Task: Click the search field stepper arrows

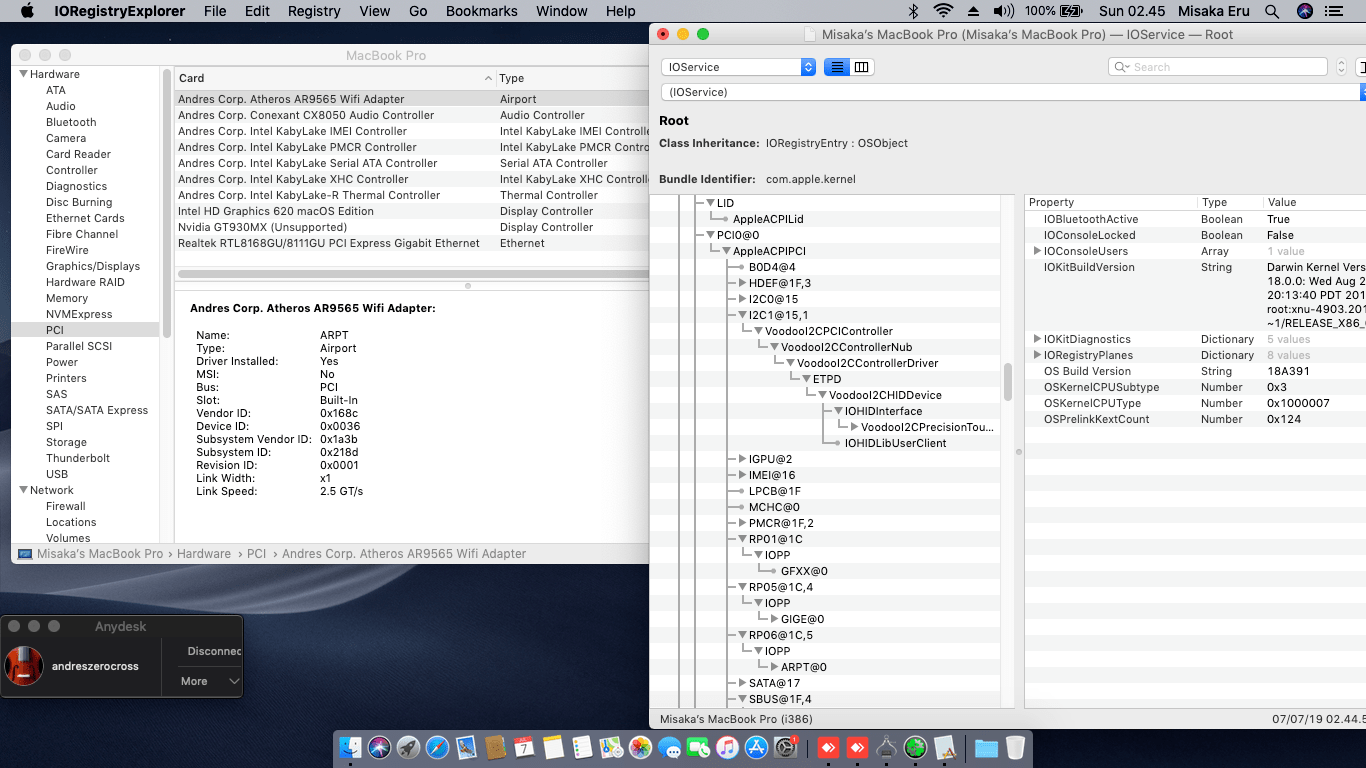Action: [x=1341, y=67]
